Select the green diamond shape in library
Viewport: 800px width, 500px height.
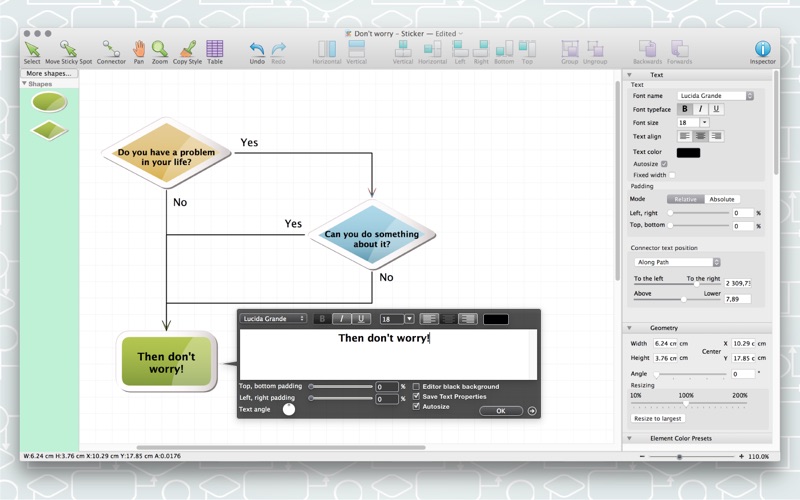[x=49, y=130]
